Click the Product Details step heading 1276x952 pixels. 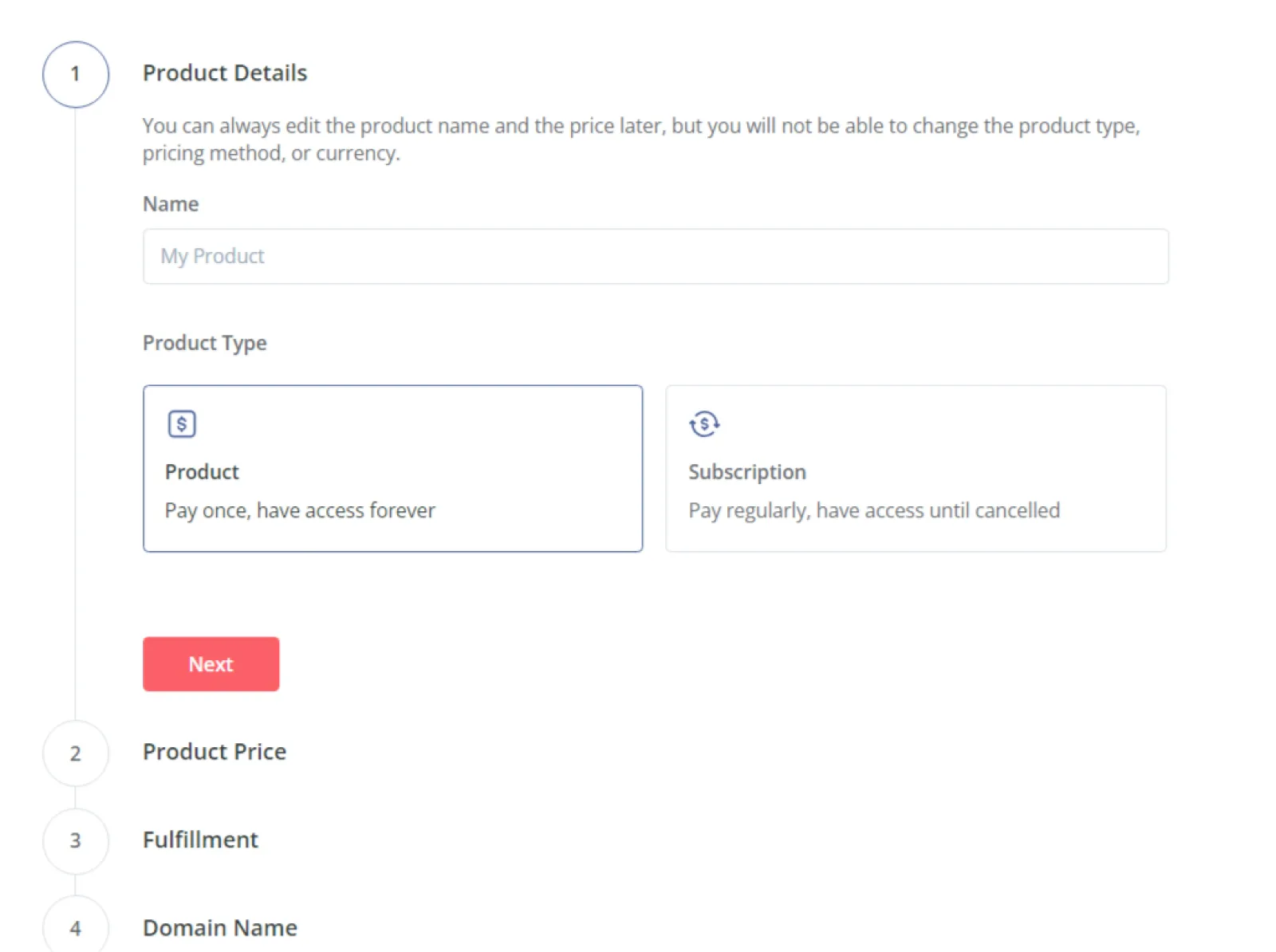(225, 73)
